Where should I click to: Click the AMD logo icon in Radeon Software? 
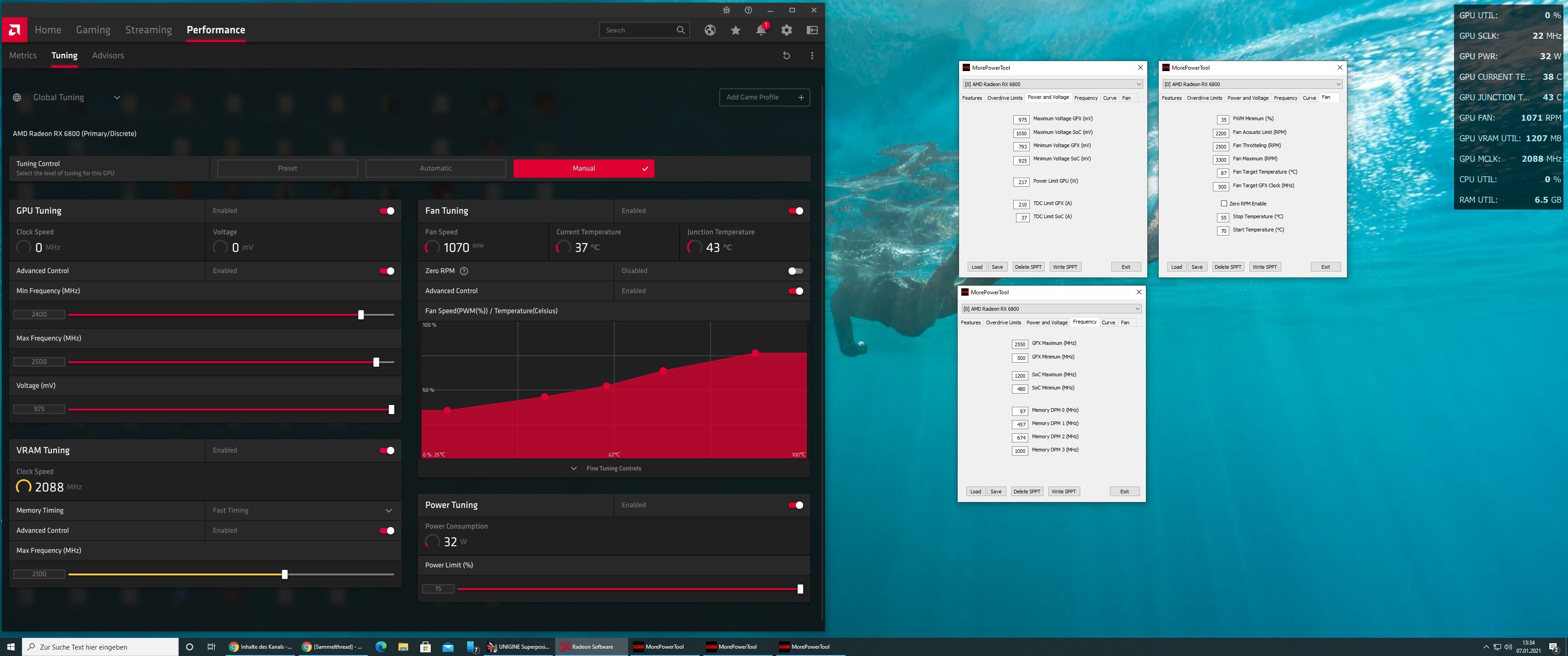[x=14, y=30]
